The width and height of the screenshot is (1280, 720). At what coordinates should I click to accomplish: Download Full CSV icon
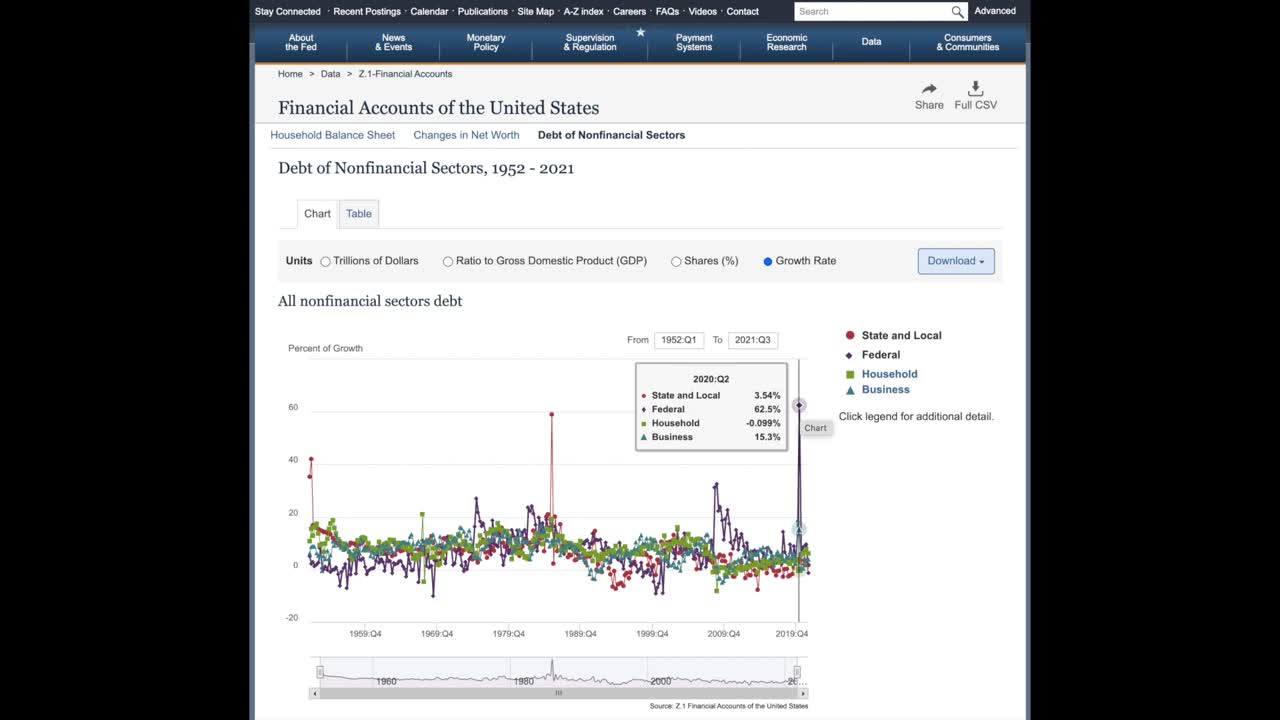(976, 89)
